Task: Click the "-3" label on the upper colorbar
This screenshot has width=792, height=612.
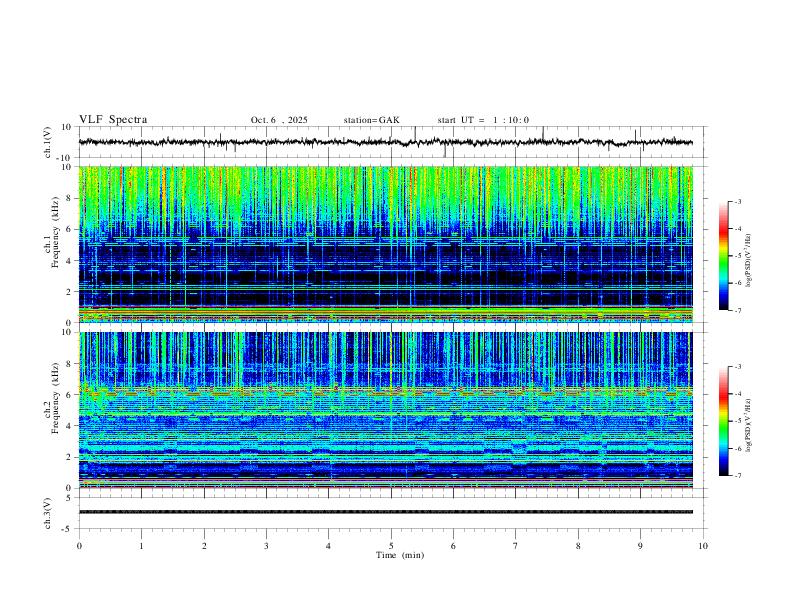Action: point(737,201)
